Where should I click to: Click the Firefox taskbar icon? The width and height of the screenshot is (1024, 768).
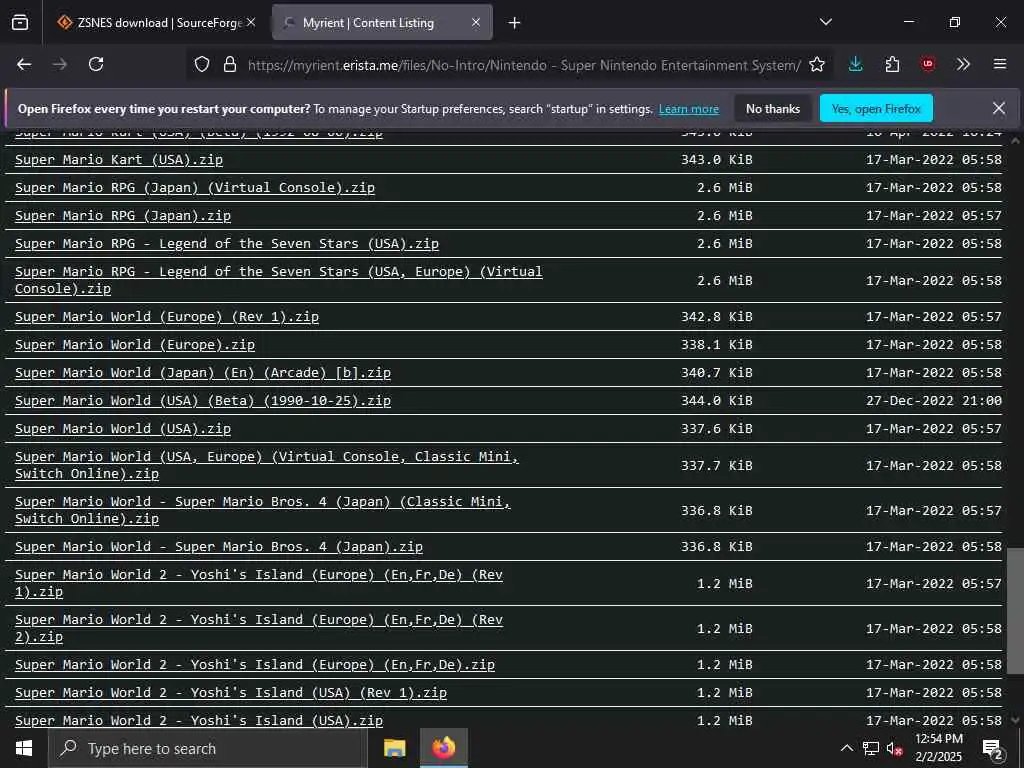point(443,748)
